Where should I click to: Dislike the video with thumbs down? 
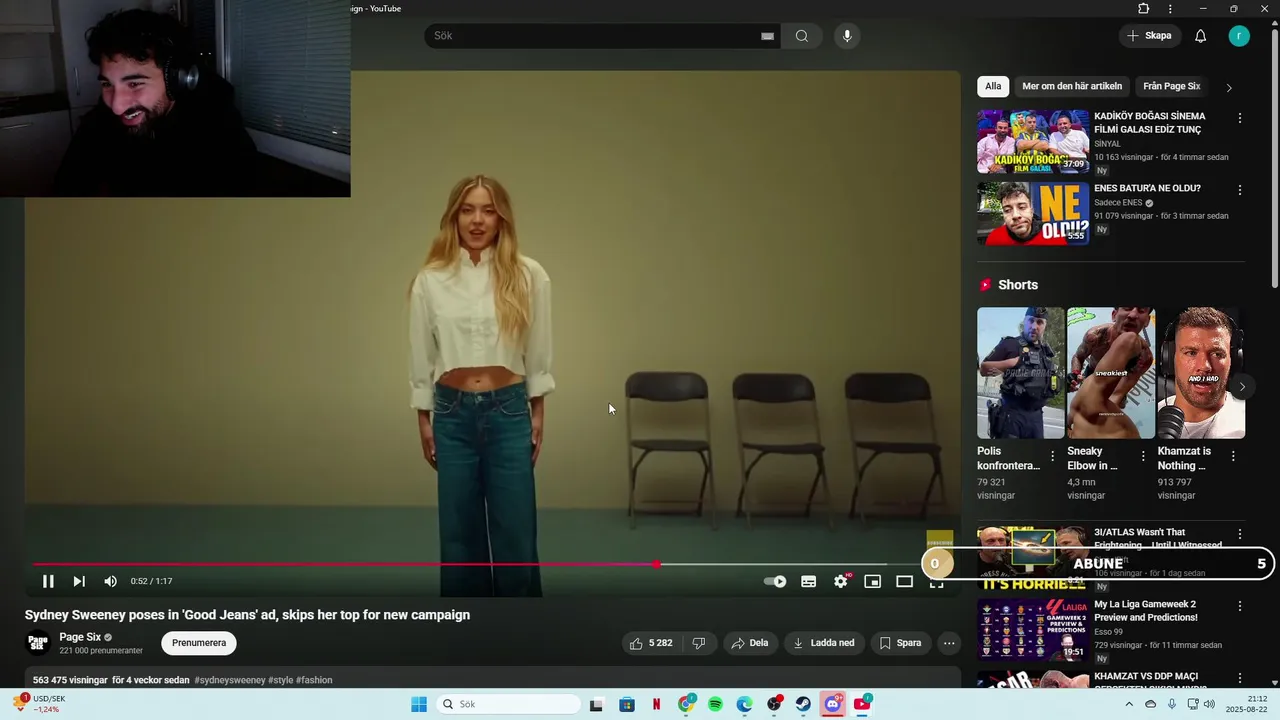pyautogui.click(x=699, y=643)
